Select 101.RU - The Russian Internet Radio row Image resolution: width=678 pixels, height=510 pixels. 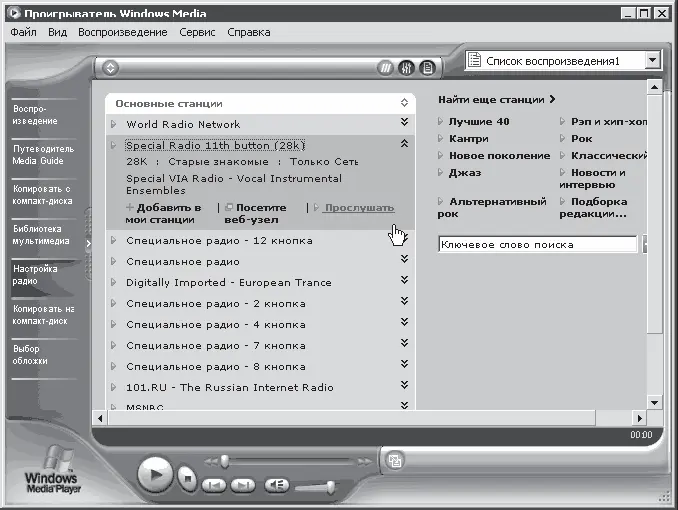tap(260, 387)
